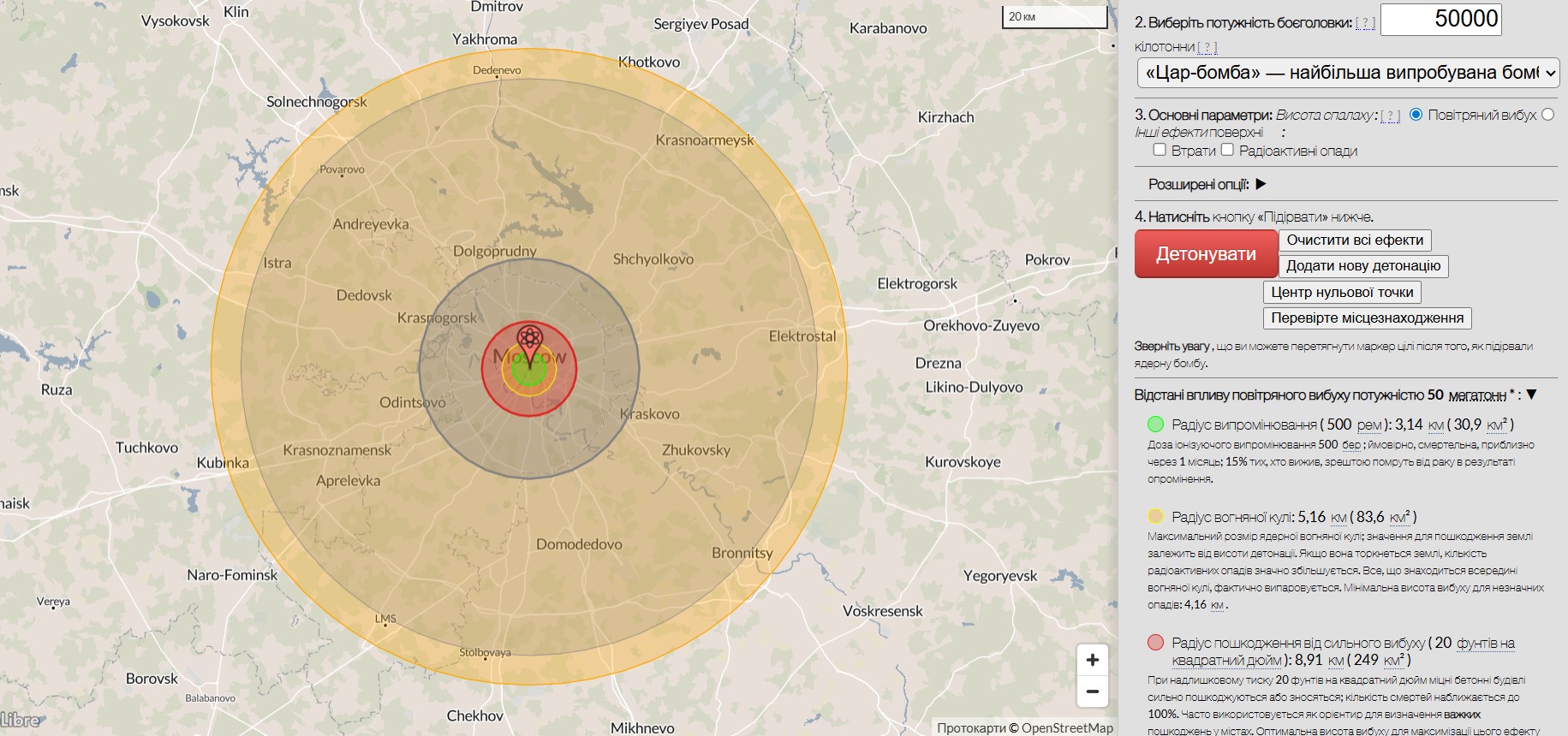Click the MapLibre logo in the map corner
The image size is (1568, 736).
pos(20,721)
